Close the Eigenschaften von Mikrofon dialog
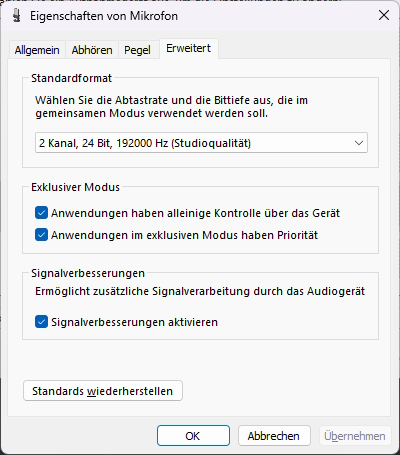Viewport: 400px width, 455px height. [x=384, y=15]
